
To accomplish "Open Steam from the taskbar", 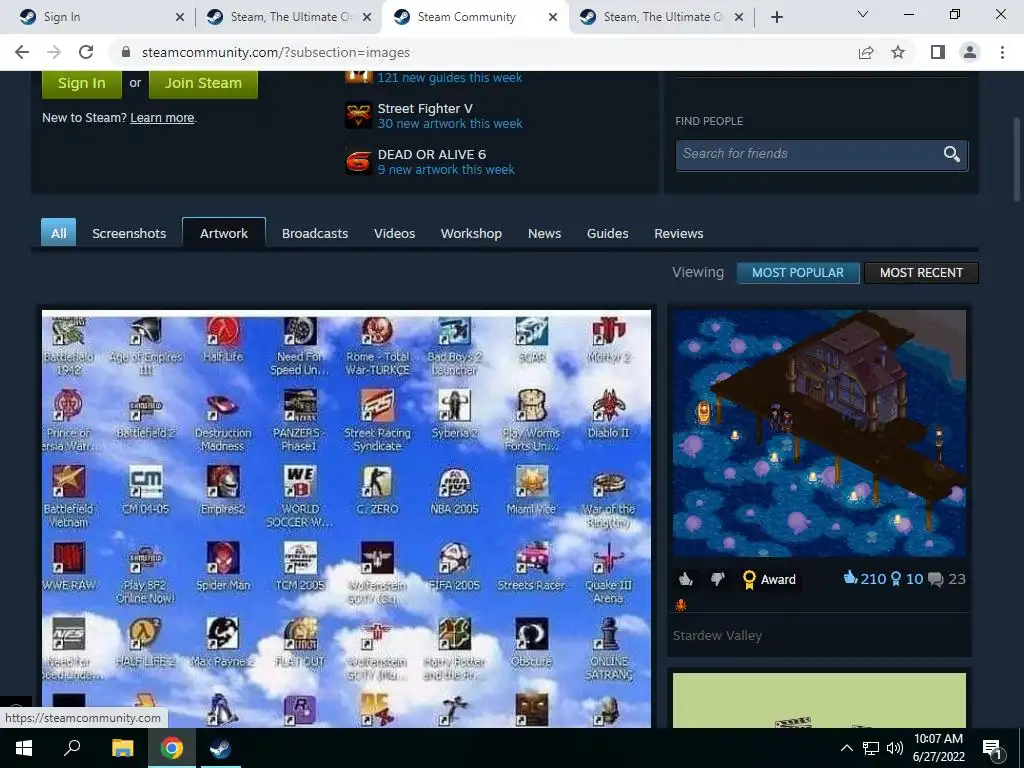I will [x=220, y=748].
